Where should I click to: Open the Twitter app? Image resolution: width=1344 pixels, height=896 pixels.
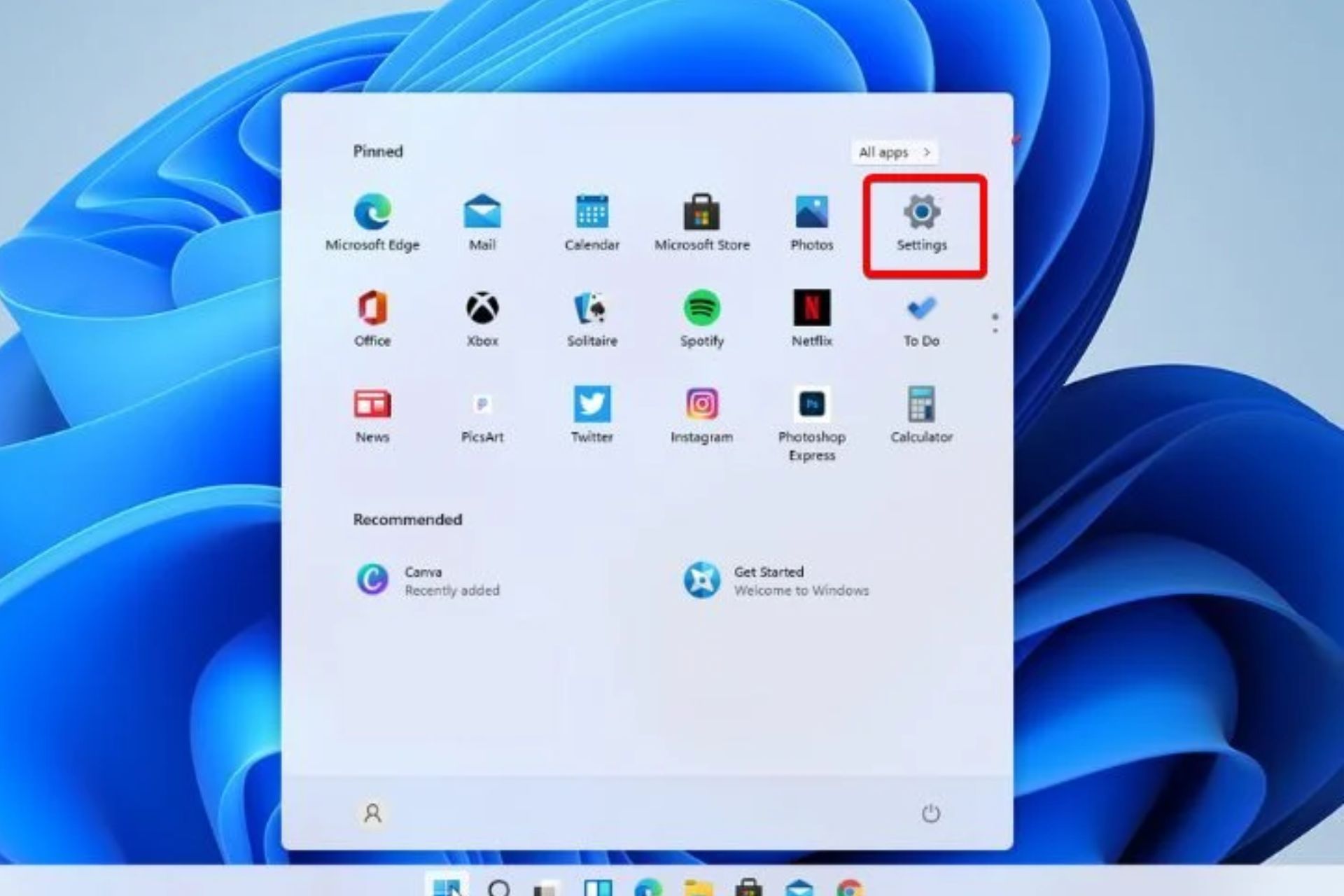(x=592, y=414)
